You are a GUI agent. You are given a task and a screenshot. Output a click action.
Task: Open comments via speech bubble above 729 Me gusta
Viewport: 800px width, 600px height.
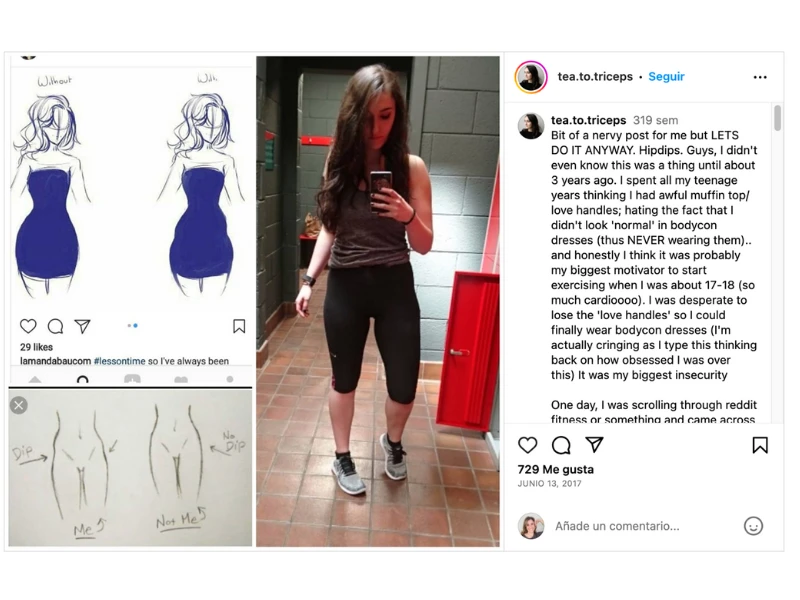(561, 445)
